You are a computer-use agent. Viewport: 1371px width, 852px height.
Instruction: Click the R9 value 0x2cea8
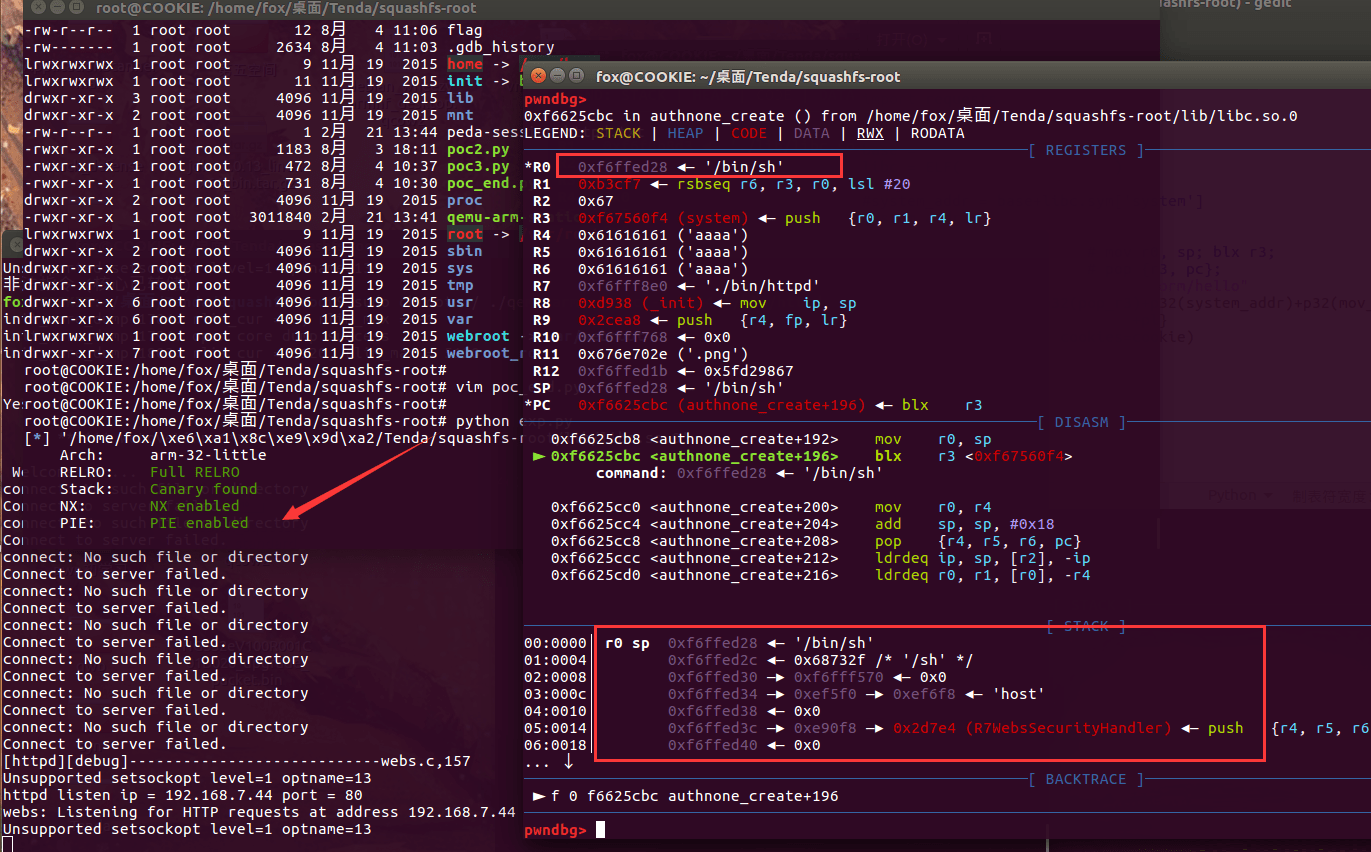pyautogui.click(x=609, y=320)
